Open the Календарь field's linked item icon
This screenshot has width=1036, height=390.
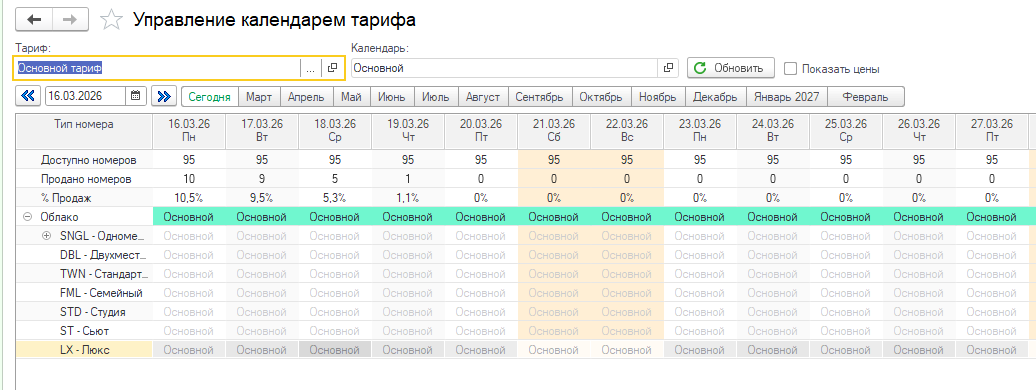coord(669,68)
